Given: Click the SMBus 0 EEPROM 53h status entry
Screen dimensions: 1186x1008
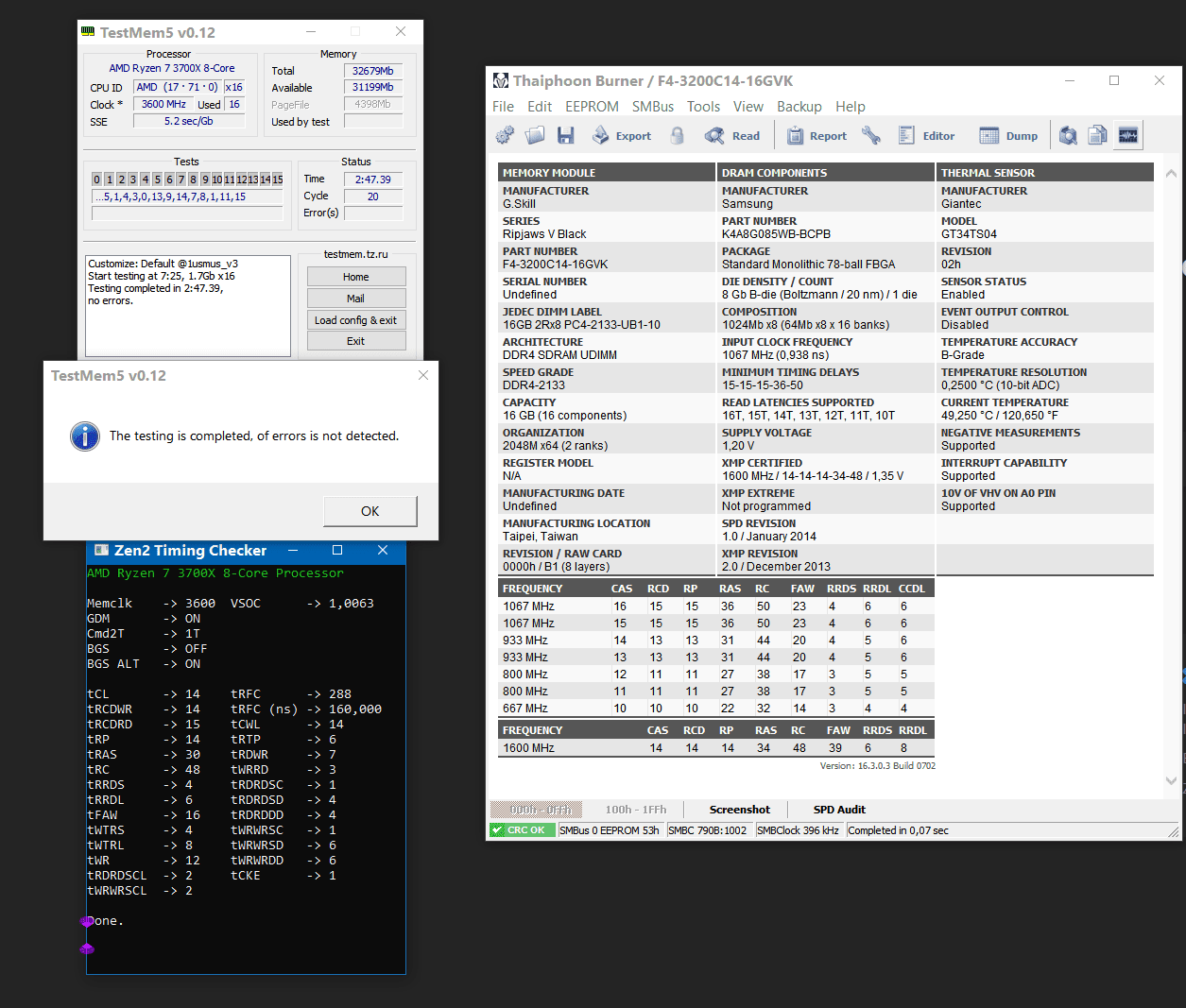Looking at the screenshot, I should tap(610, 830).
